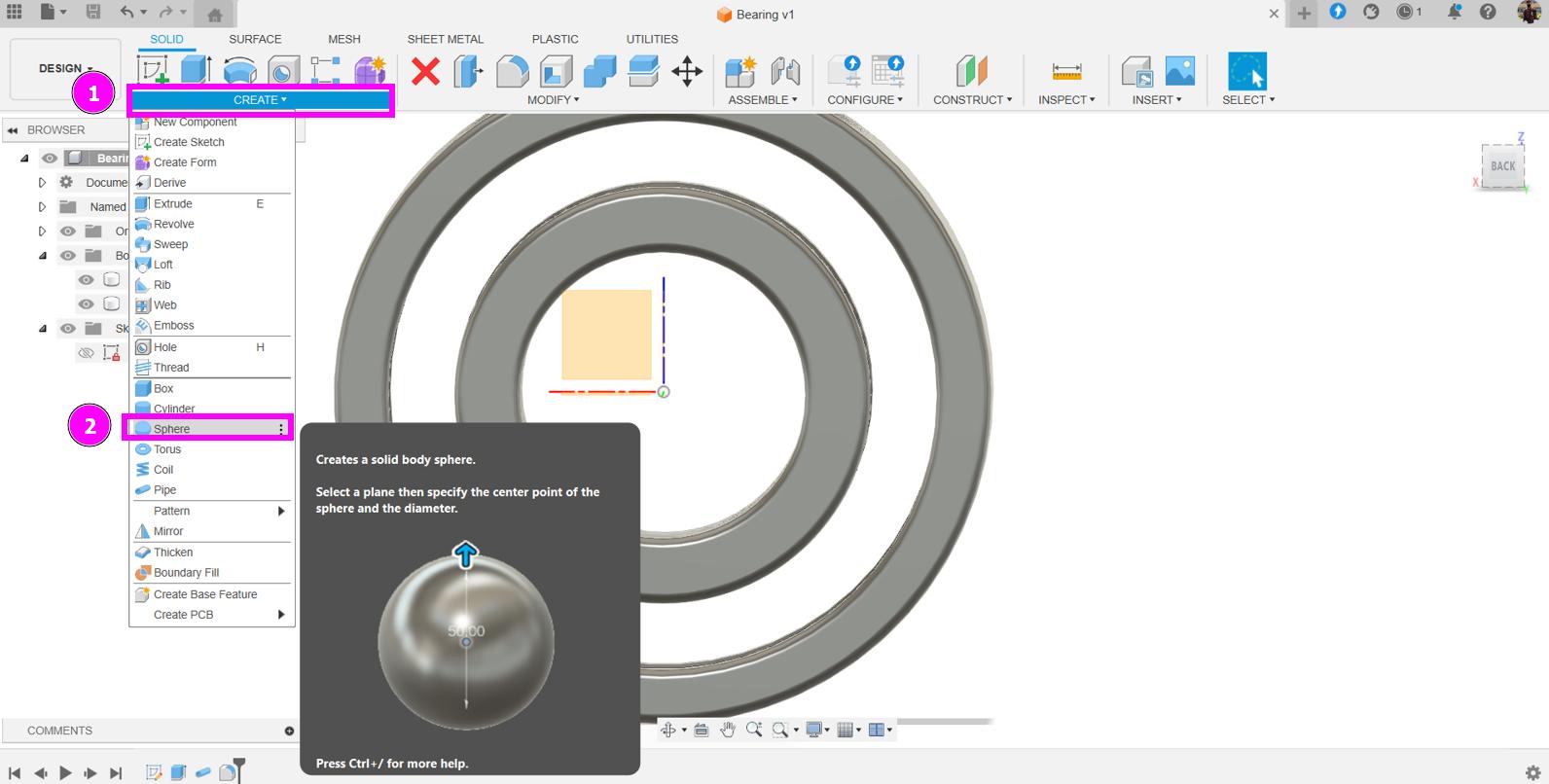
Task: Switch to the SURFACE tab
Action: coord(255,39)
